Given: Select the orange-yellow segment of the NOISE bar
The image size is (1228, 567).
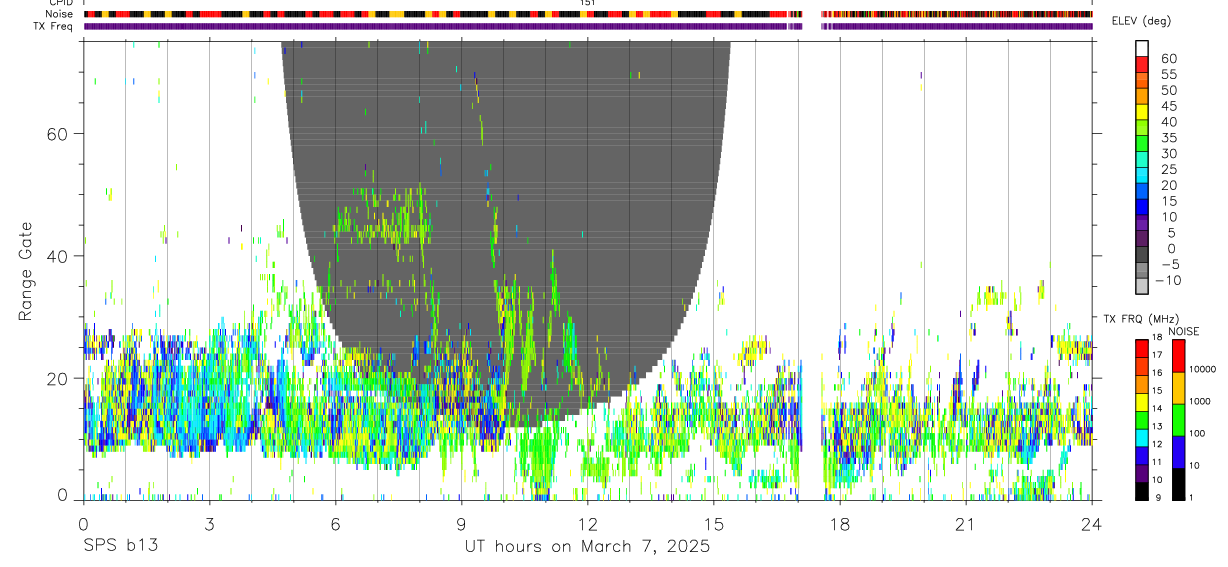Looking at the screenshot, I should click(1178, 388).
